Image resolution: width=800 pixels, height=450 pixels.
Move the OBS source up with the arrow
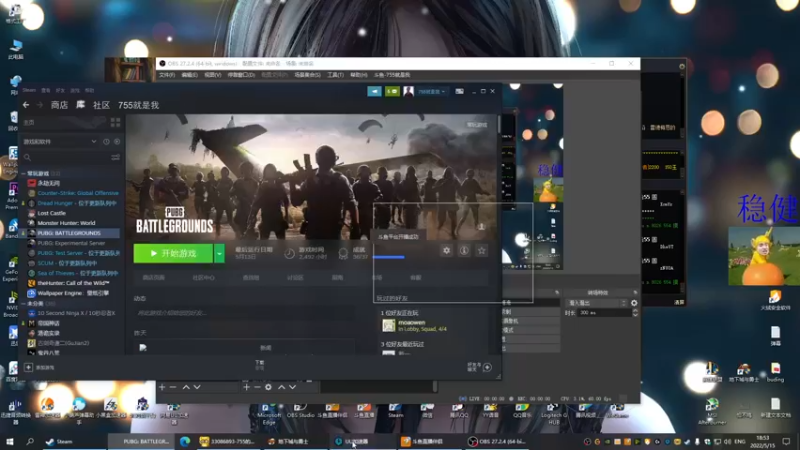(281, 387)
